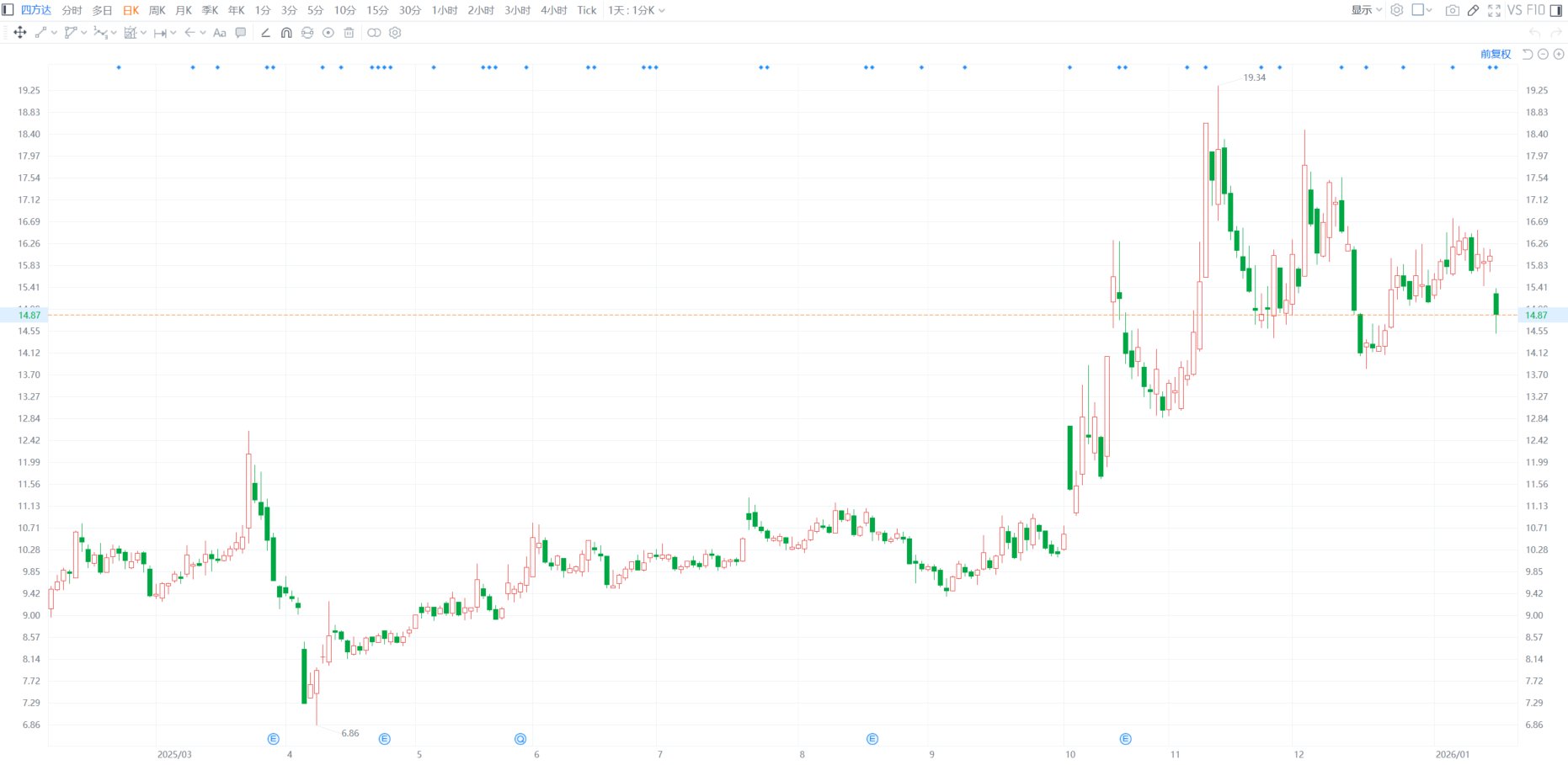Switch to the 季K quarterly tab
The image size is (1568, 765).
[211, 10]
